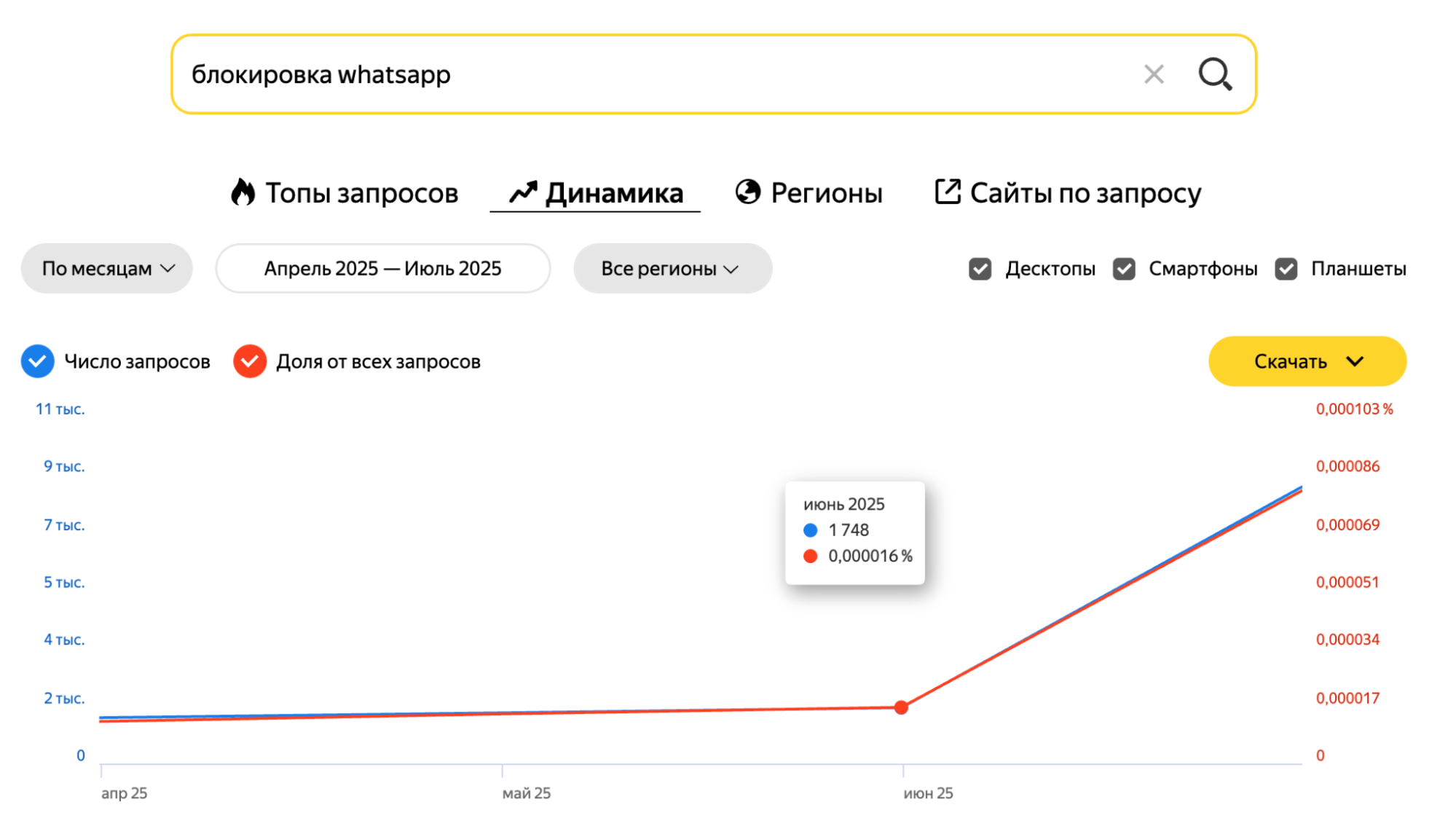Click the '0,000016 %' tooltip value
Viewport: 1456px width, 834px height.
click(870, 556)
